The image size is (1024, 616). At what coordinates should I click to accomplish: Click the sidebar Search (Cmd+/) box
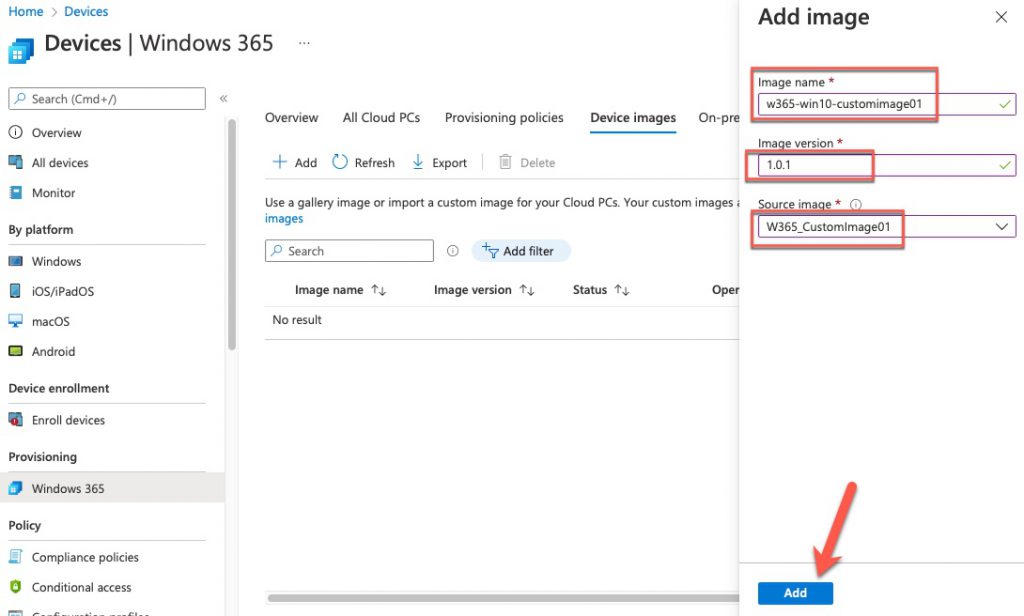click(107, 99)
